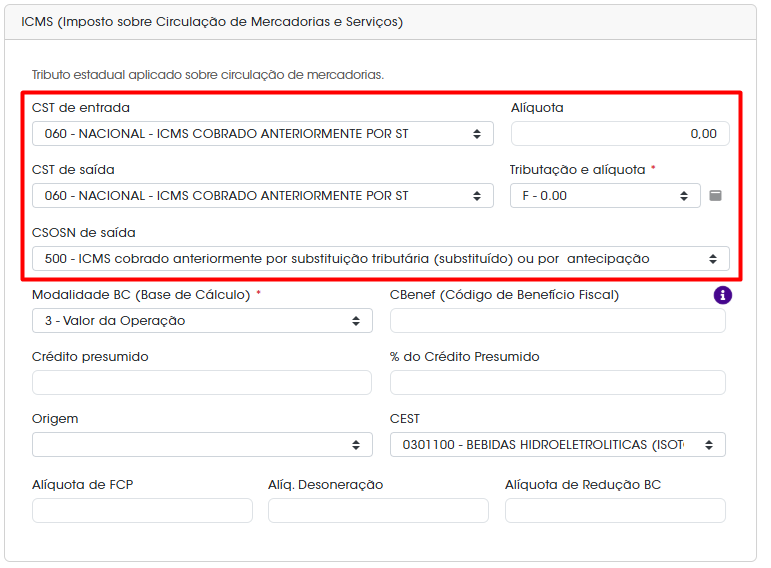Click the ICMS panel header title

tap(212, 22)
